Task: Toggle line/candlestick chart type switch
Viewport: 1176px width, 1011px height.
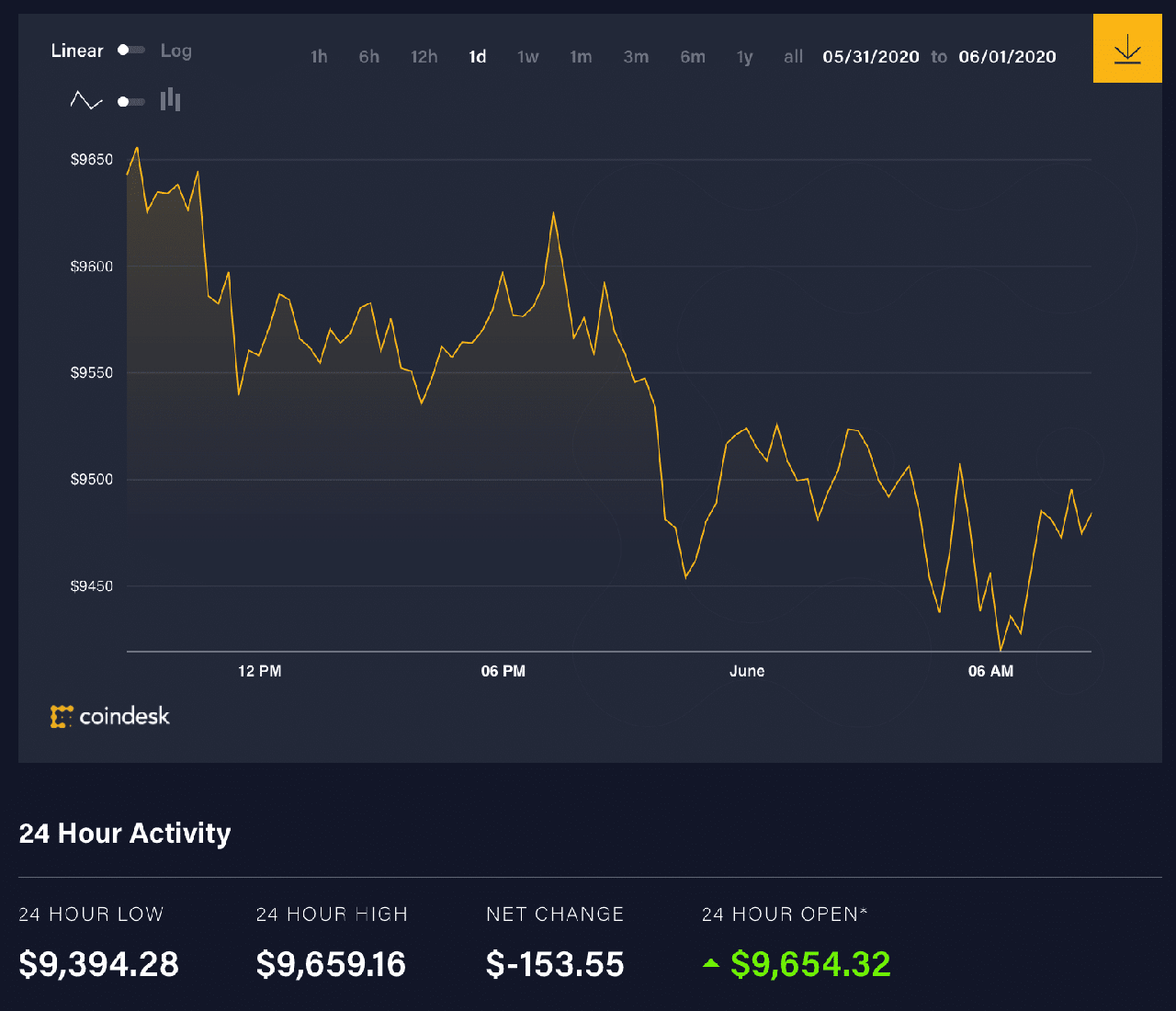Action: click(x=130, y=101)
